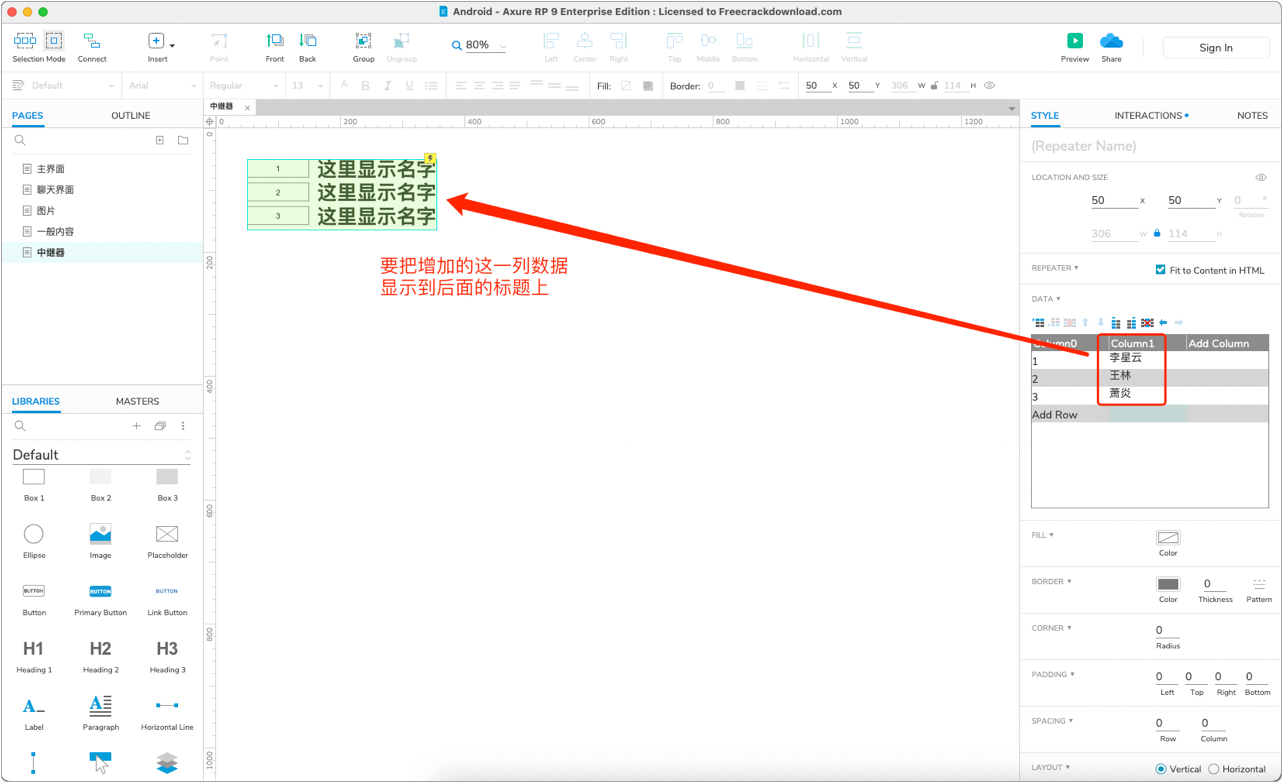1282x782 pixels.
Task: Click Add Row in data table
Action: pyautogui.click(x=1054, y=414)
